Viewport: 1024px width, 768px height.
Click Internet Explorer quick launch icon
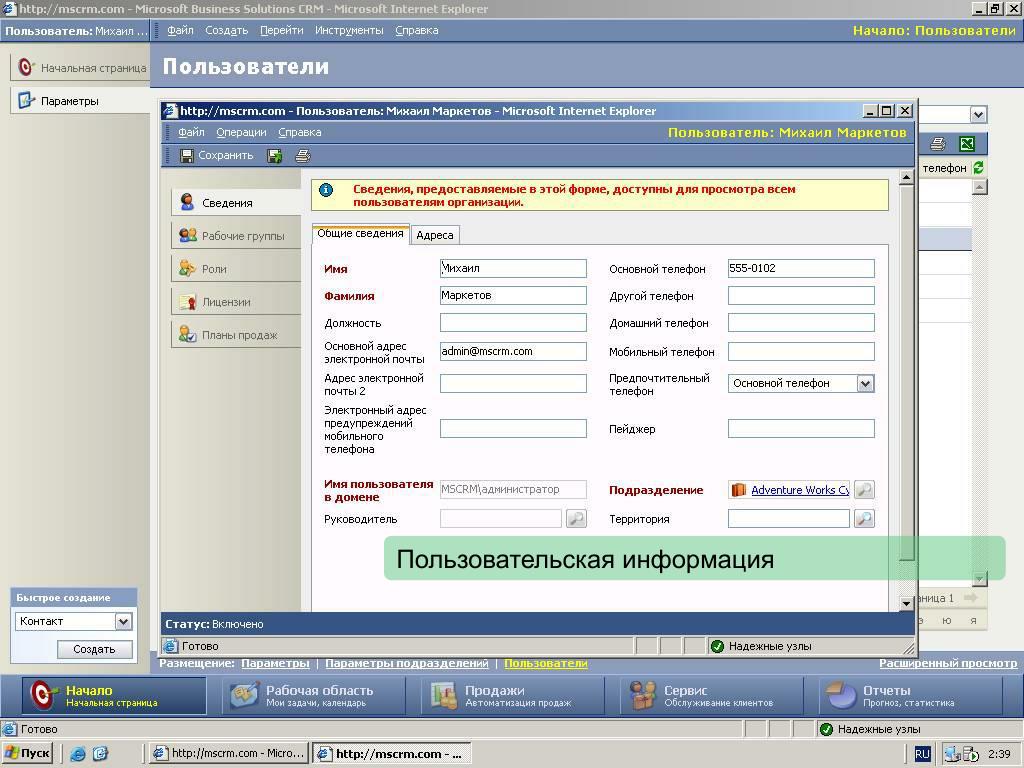tap(78, 754)
